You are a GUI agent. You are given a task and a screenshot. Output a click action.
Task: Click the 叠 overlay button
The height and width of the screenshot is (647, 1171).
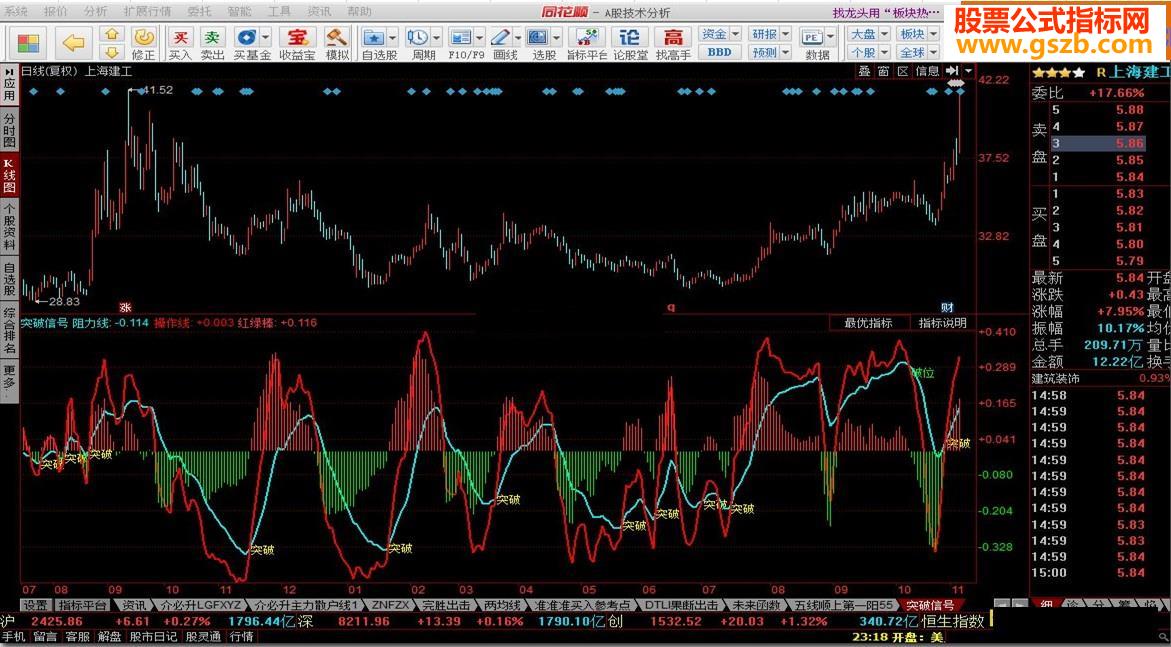[x=864, y=71]
